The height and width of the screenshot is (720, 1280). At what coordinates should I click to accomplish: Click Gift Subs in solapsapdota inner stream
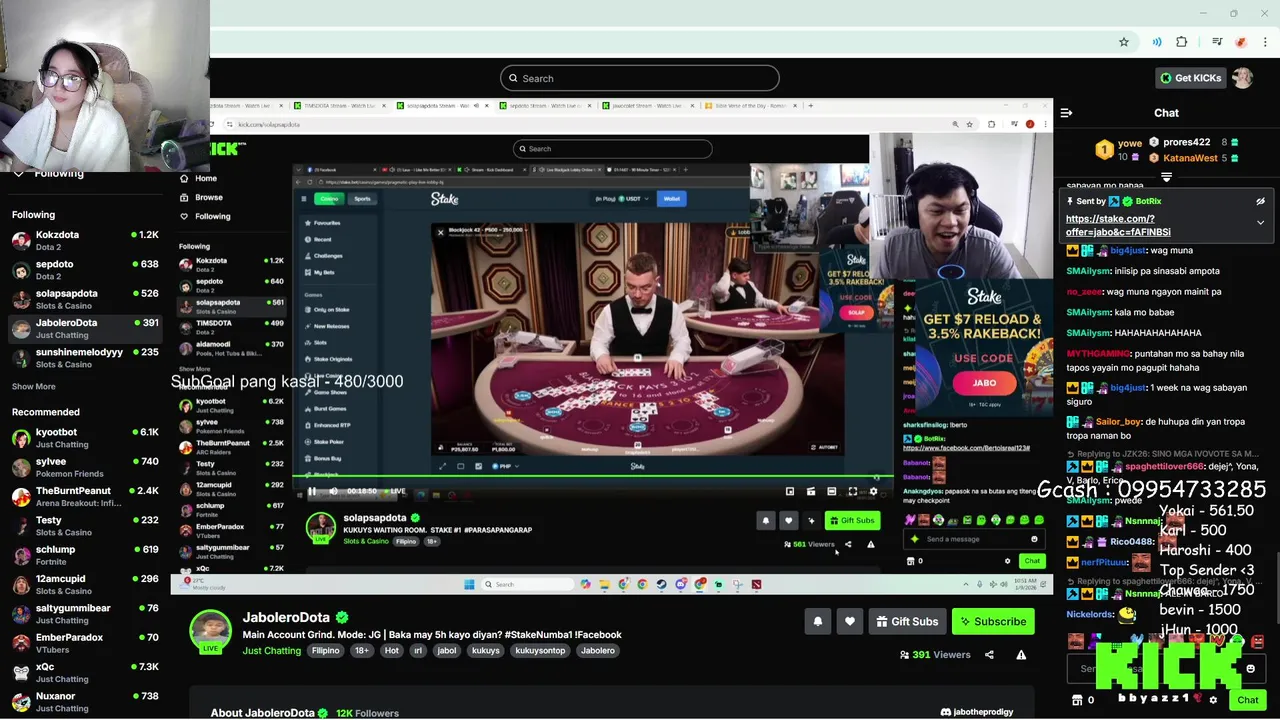(852, 520)
